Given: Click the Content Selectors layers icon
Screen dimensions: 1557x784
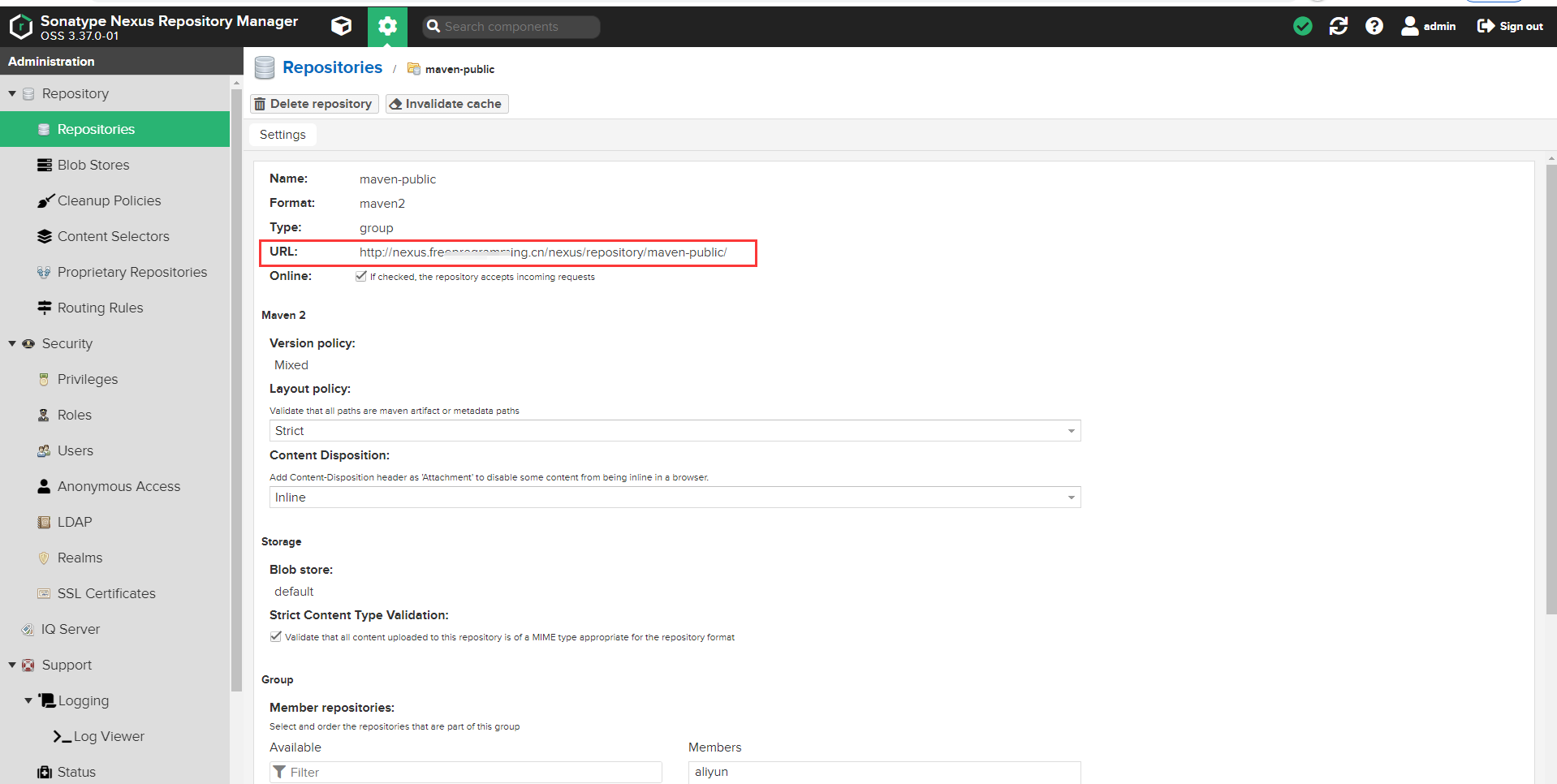Looking at the screenshot, I should (x=45, y=236).
